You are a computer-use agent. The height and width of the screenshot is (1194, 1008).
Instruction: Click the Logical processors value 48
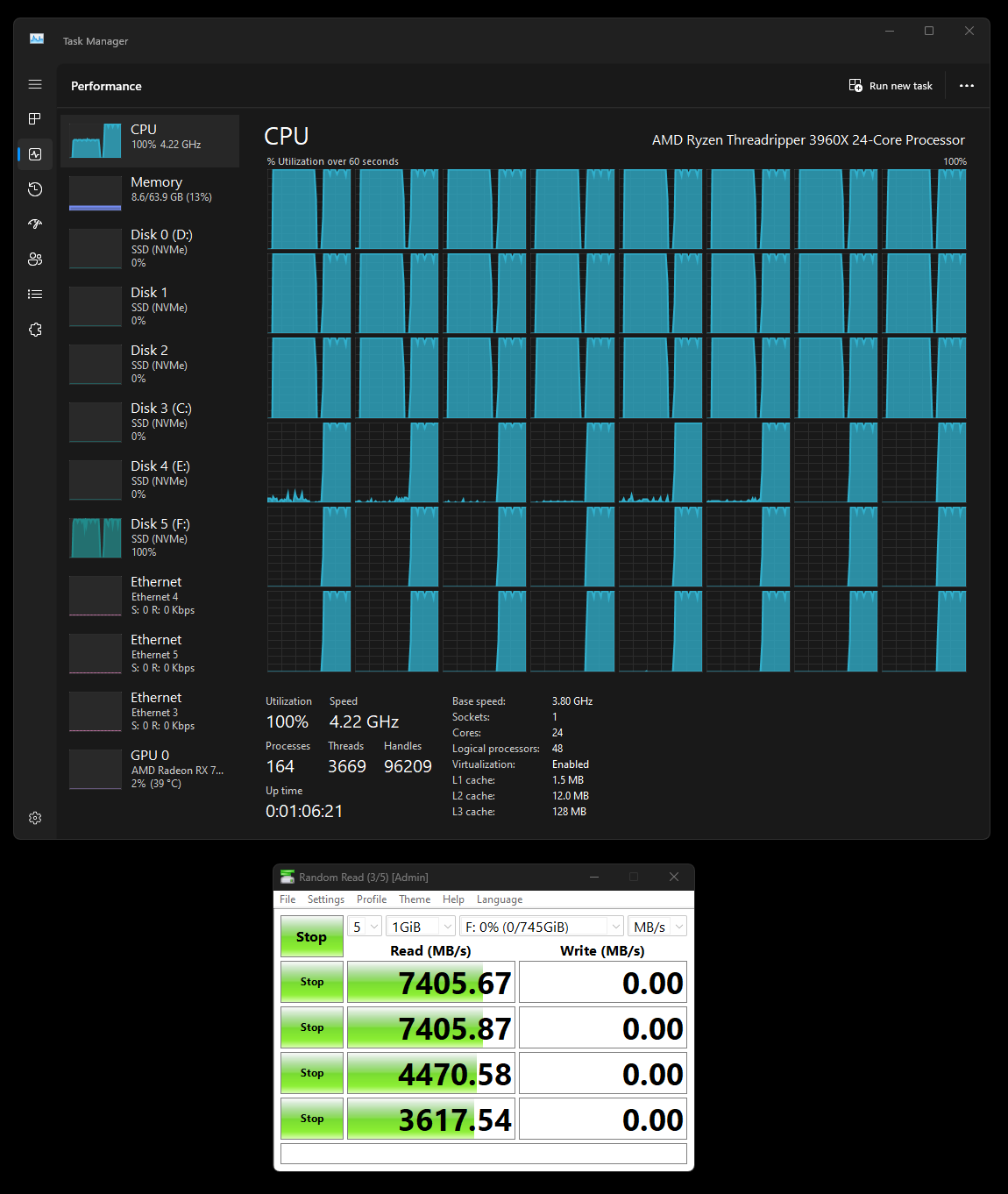click(x=557, y=749)
